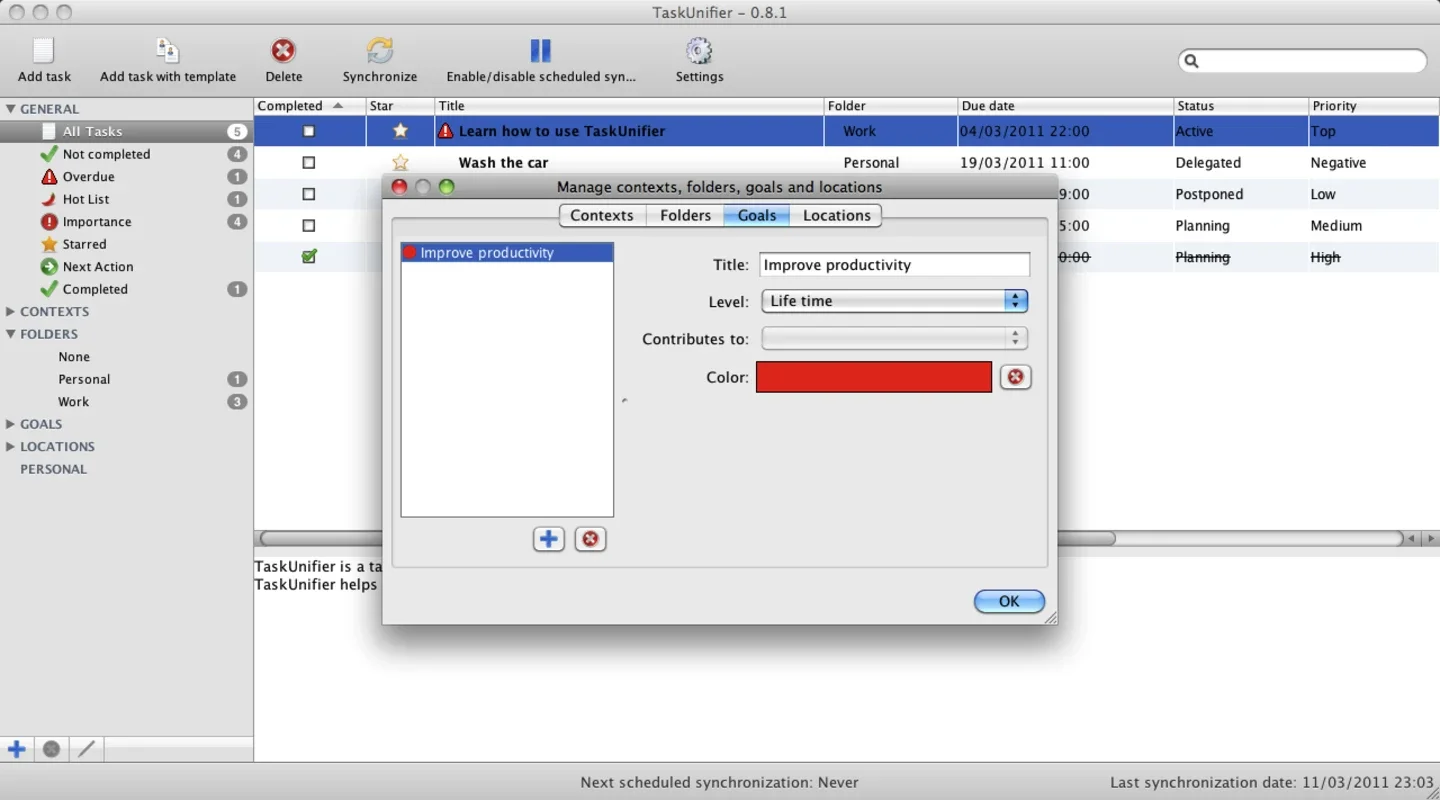Click scrollbar right arrow under task table
The width and height of the screenshot is (1440, 800).
point(1431,539)
